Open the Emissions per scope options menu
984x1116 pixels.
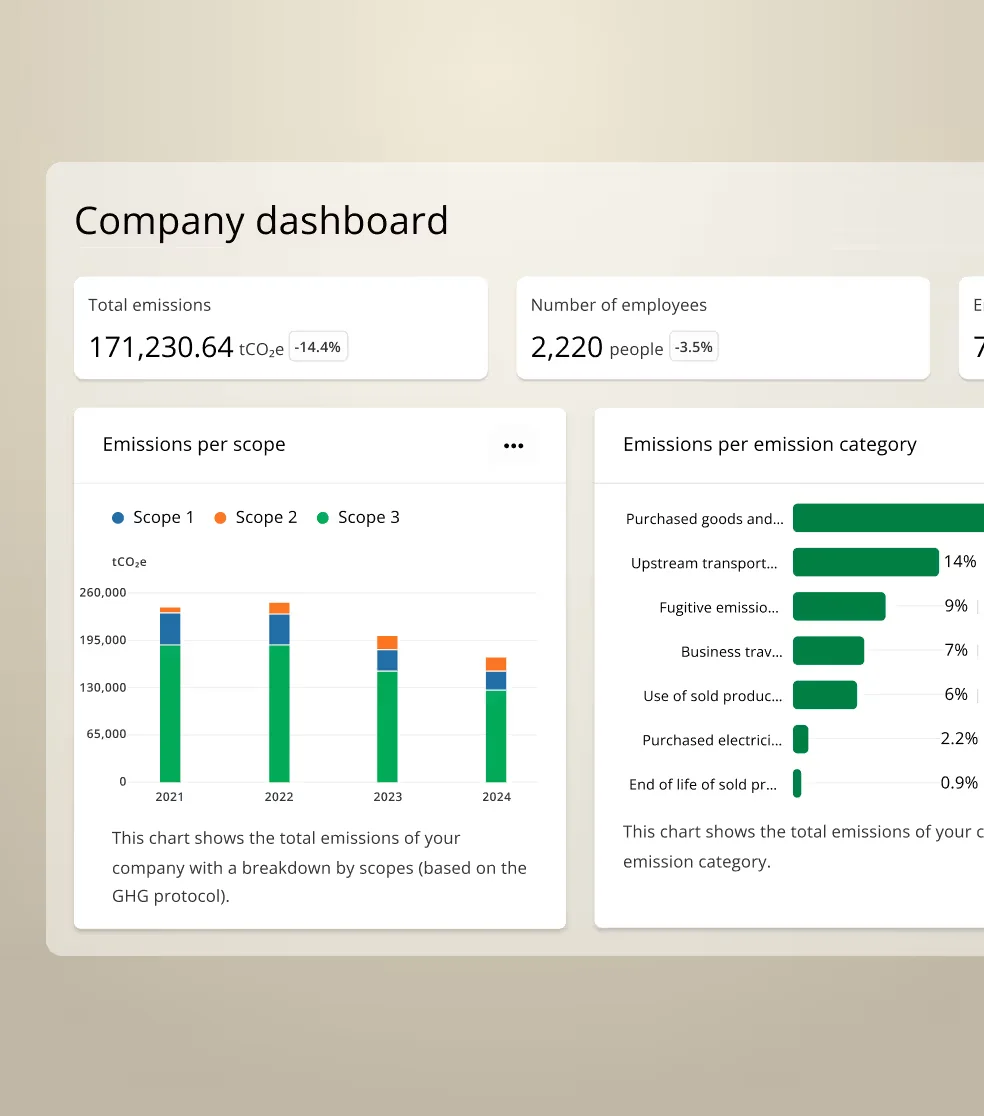(x=513, y=445)
